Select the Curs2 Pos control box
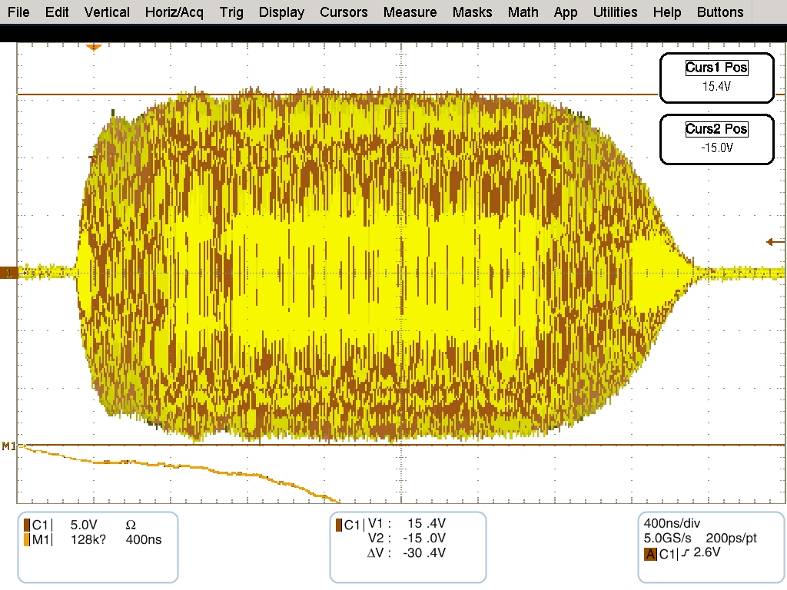 [716, 138]
